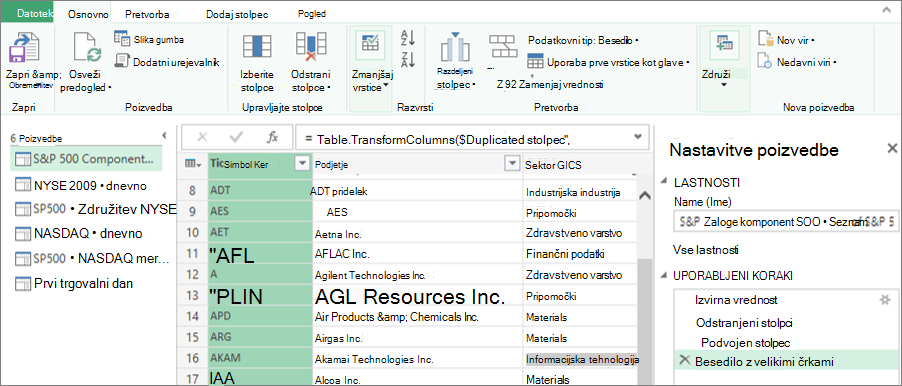Viewport: 902px width, 386px height.
Task: Open Slika gumba properties icon
Action: click(122, 39)
